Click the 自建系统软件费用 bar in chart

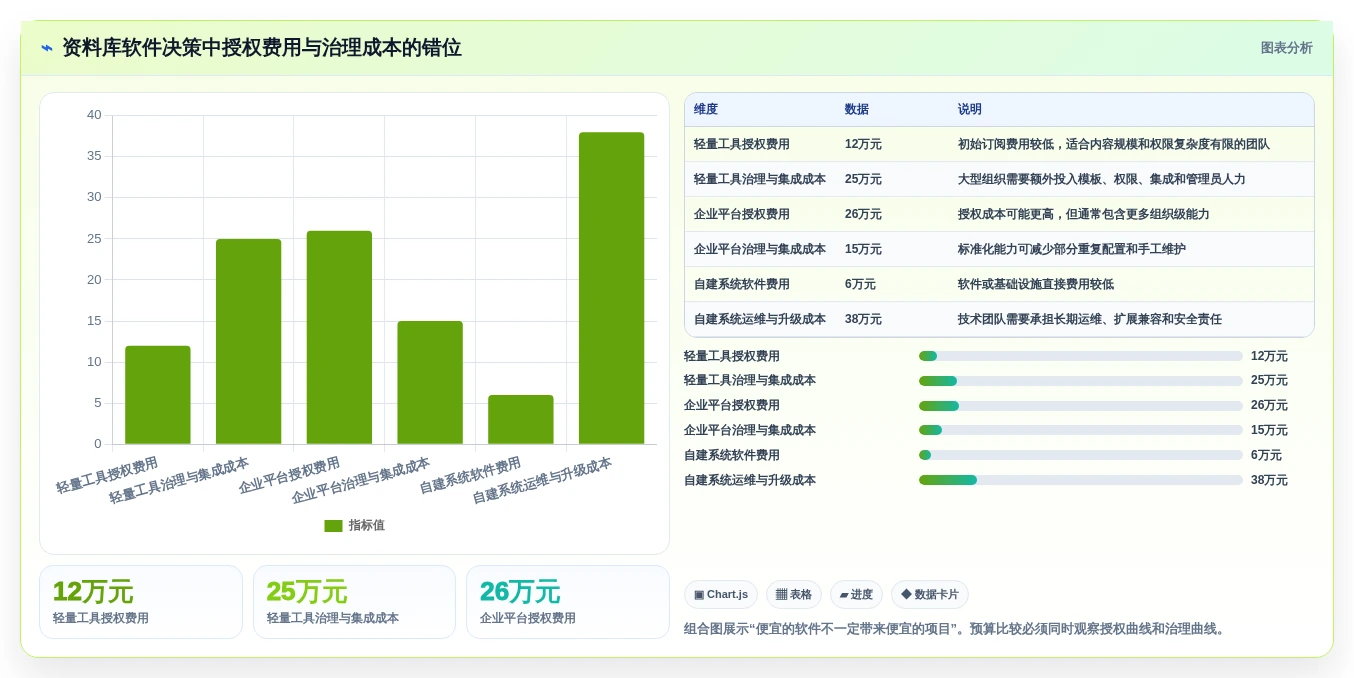521,419
